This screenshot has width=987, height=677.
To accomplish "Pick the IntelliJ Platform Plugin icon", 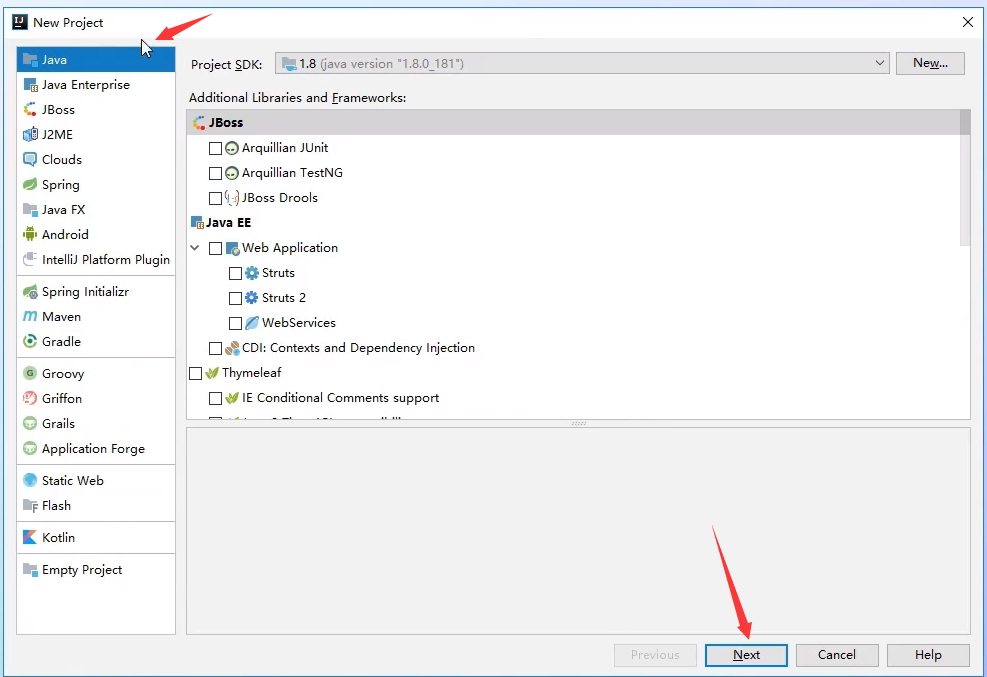I will point(30,260).
